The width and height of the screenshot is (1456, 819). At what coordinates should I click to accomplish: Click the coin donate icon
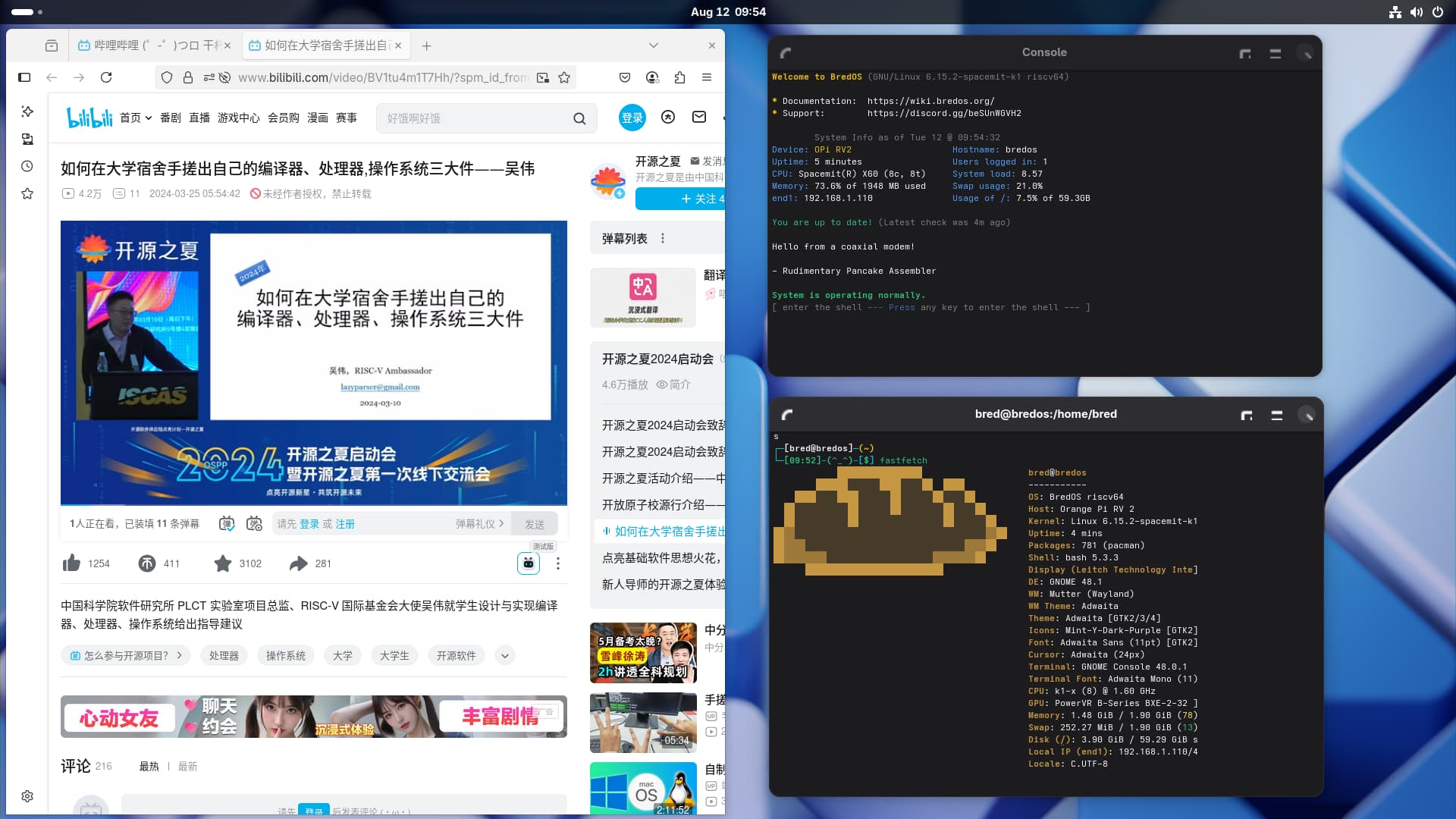[x=147, y=563]
